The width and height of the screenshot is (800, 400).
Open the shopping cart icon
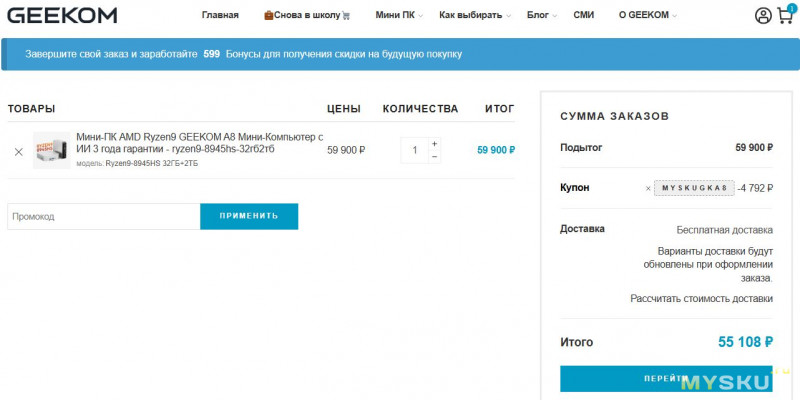click(x=785, y=16)
